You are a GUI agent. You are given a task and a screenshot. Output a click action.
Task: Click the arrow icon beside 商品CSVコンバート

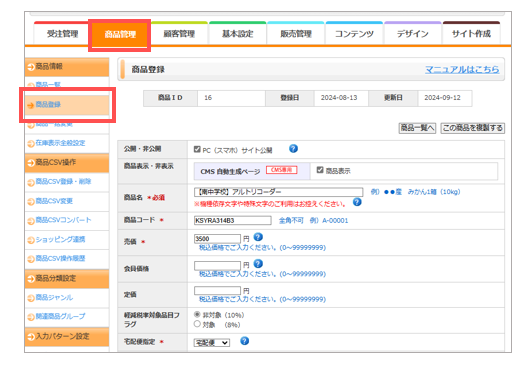[31, 221]
